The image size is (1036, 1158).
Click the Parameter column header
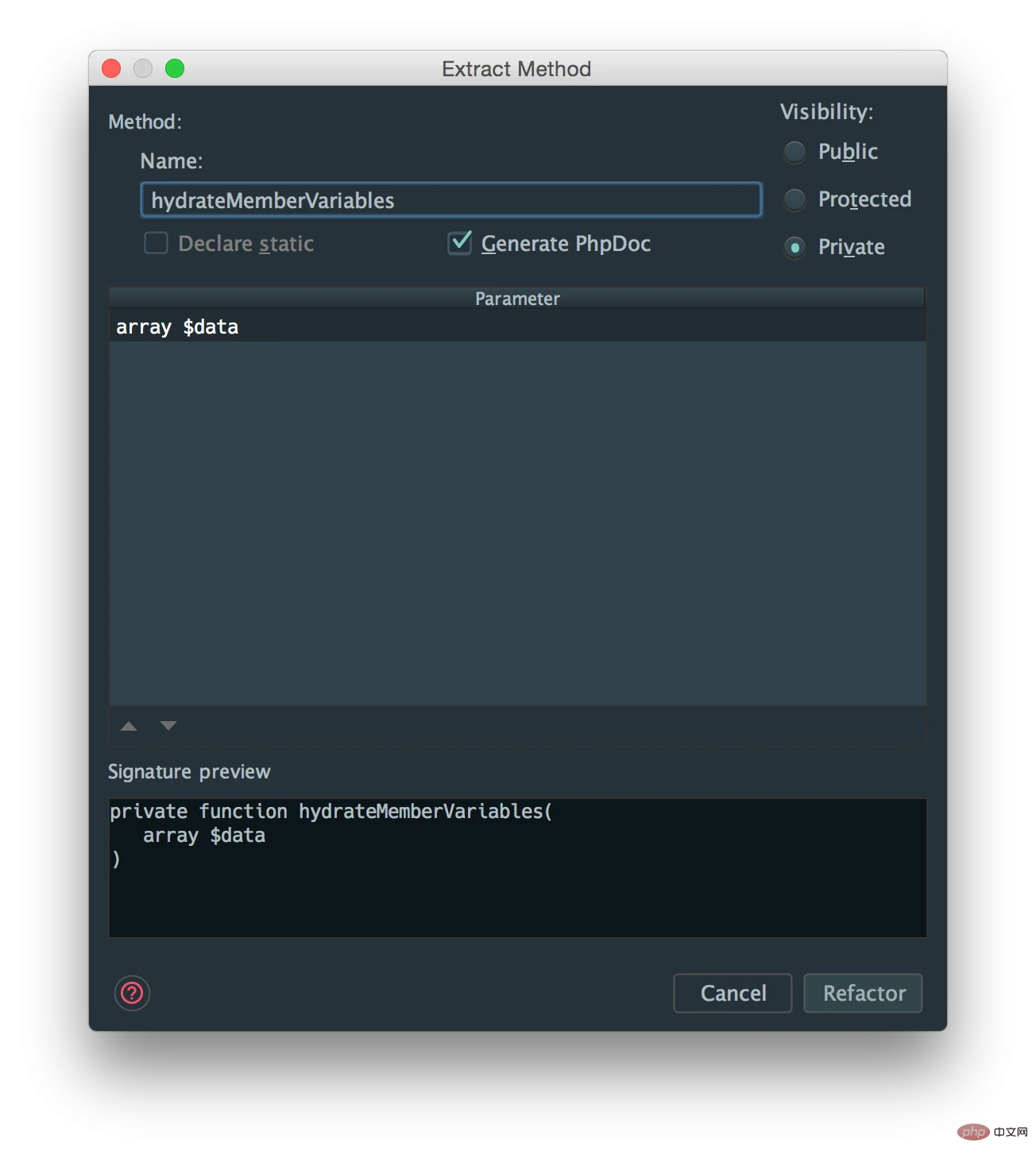517,299
